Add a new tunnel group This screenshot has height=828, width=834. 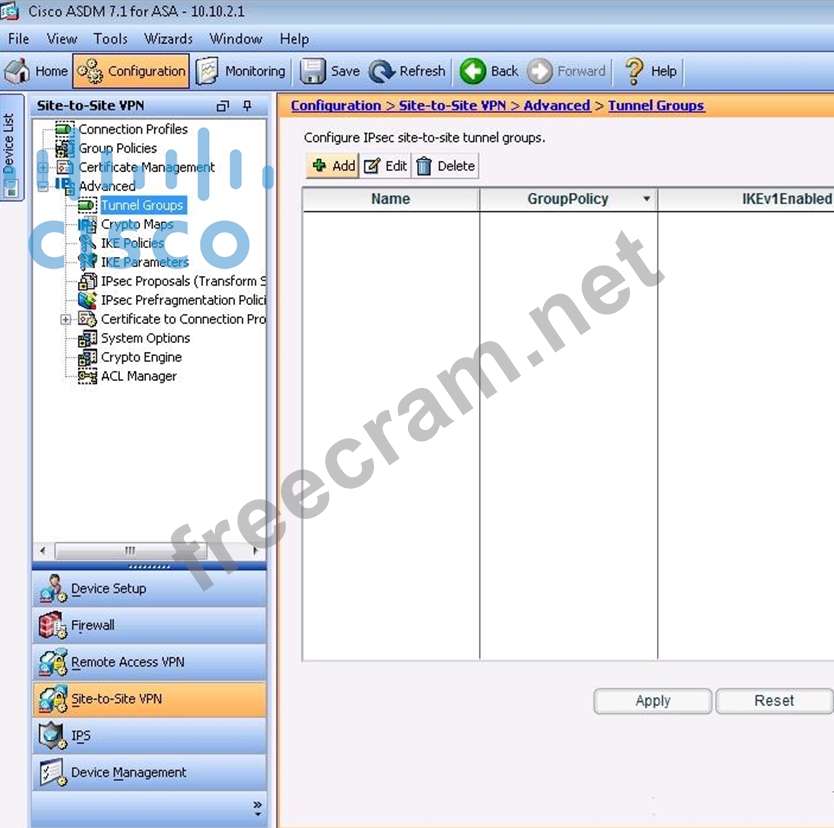tap(333, 166)
